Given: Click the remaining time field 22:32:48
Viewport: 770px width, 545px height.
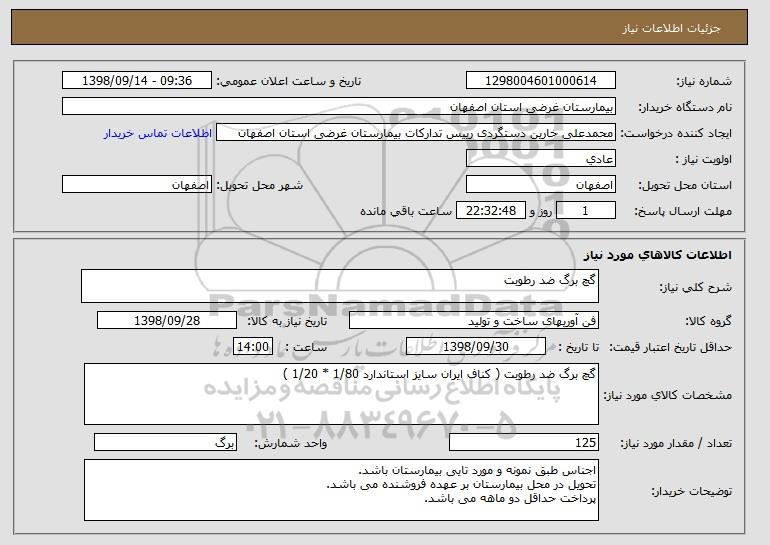Looking at the screenshot, I should pyautogui.click(x=491, y=211).
